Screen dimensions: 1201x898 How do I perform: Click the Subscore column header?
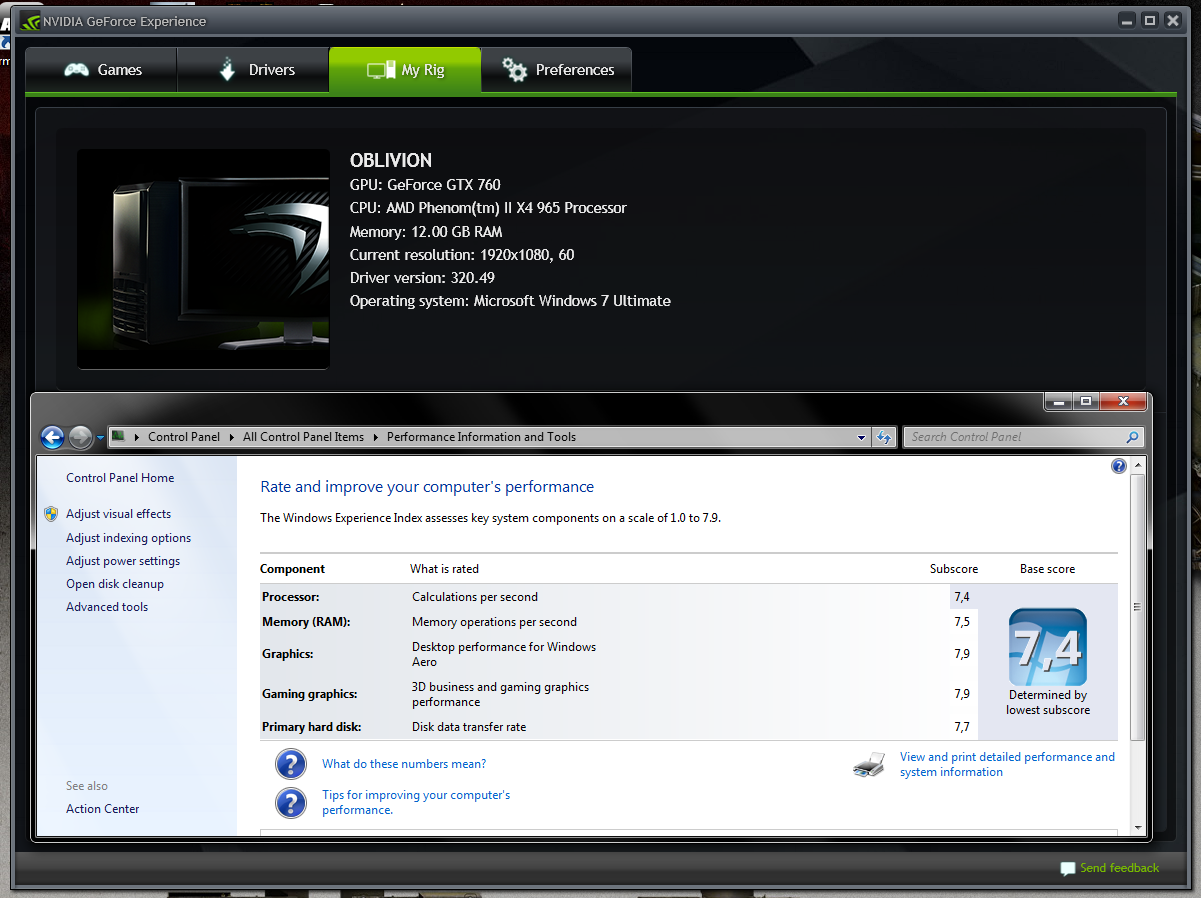tap(954, 569)
